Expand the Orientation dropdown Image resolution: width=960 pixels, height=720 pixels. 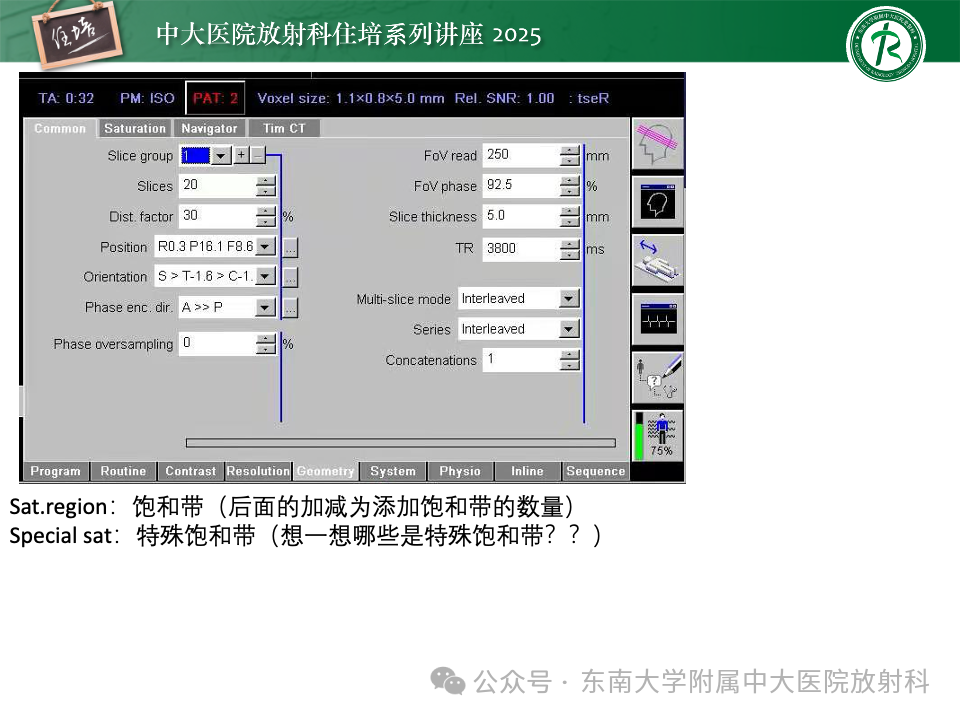pyautogui.click(x=265, y=277)
